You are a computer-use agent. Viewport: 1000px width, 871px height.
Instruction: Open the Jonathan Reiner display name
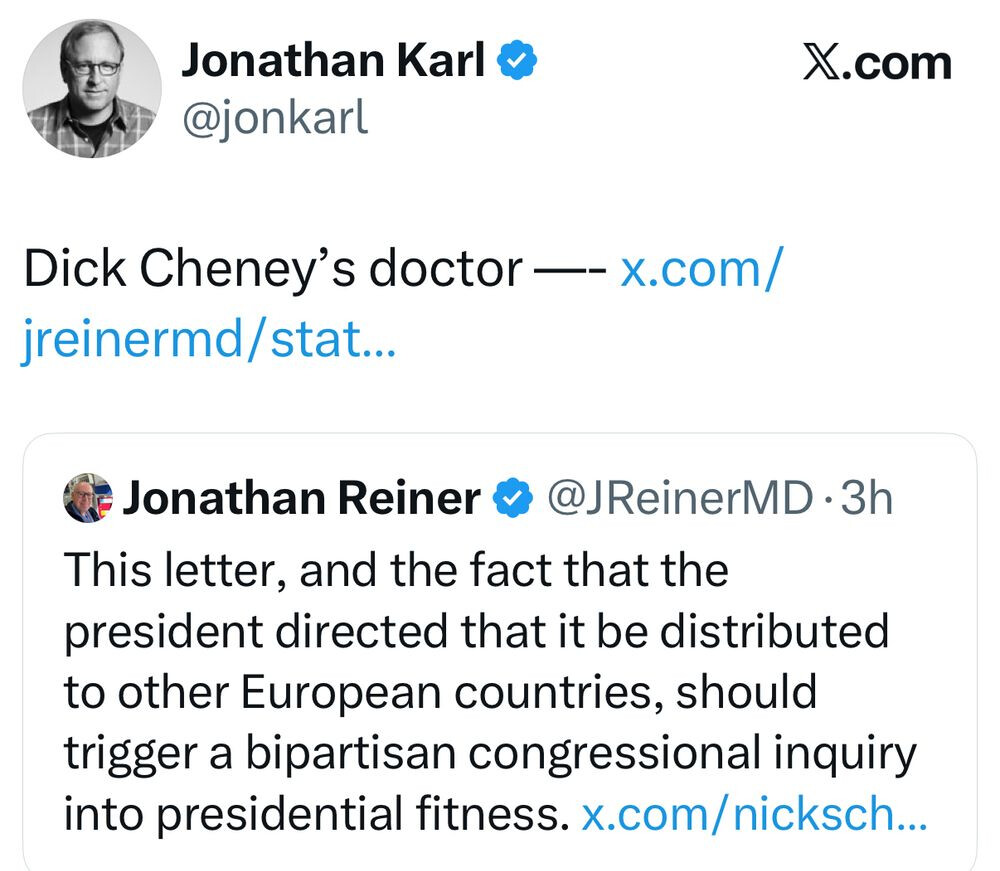301,498
